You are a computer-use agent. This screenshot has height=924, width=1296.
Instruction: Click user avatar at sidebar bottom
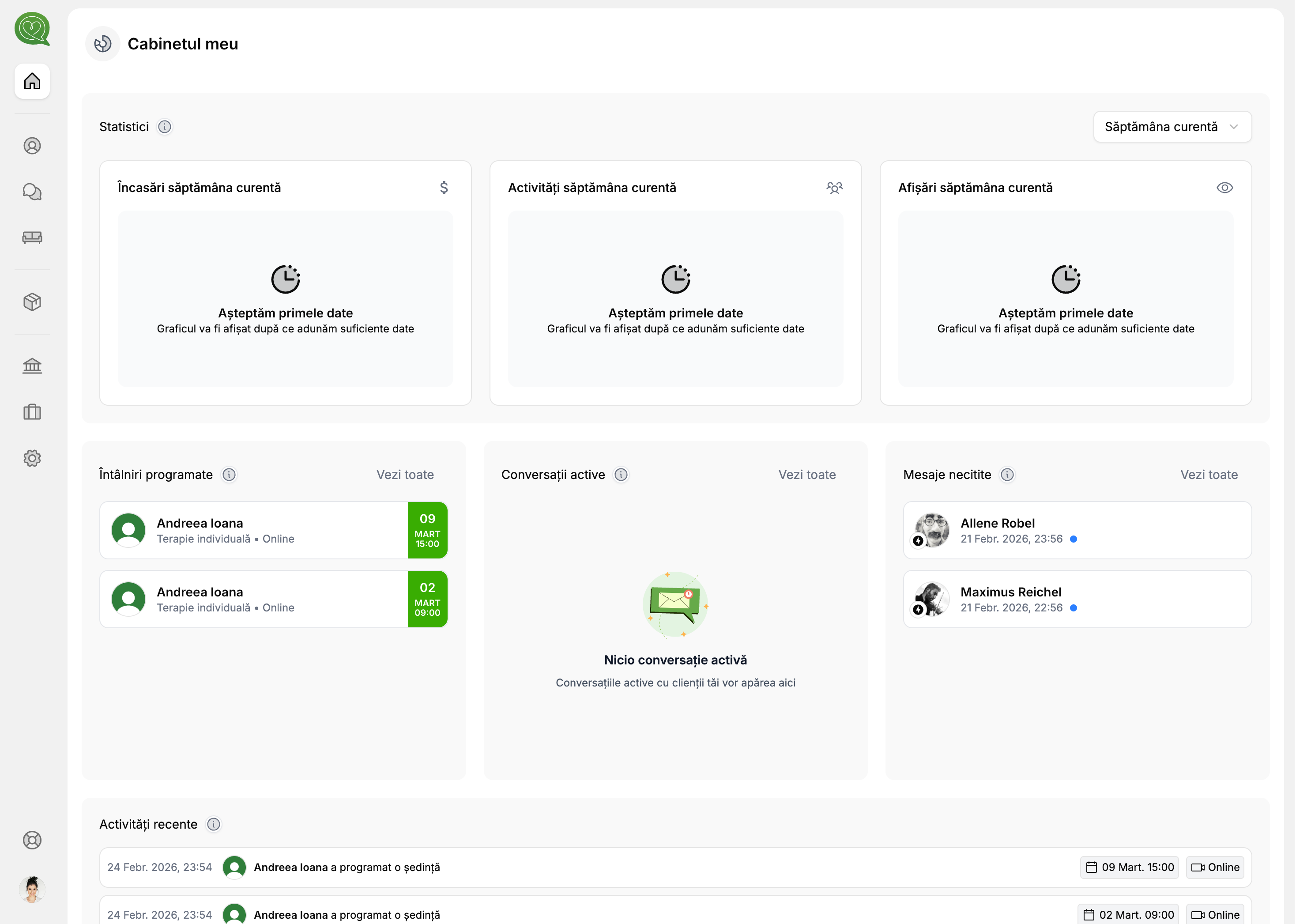[32, 889]
